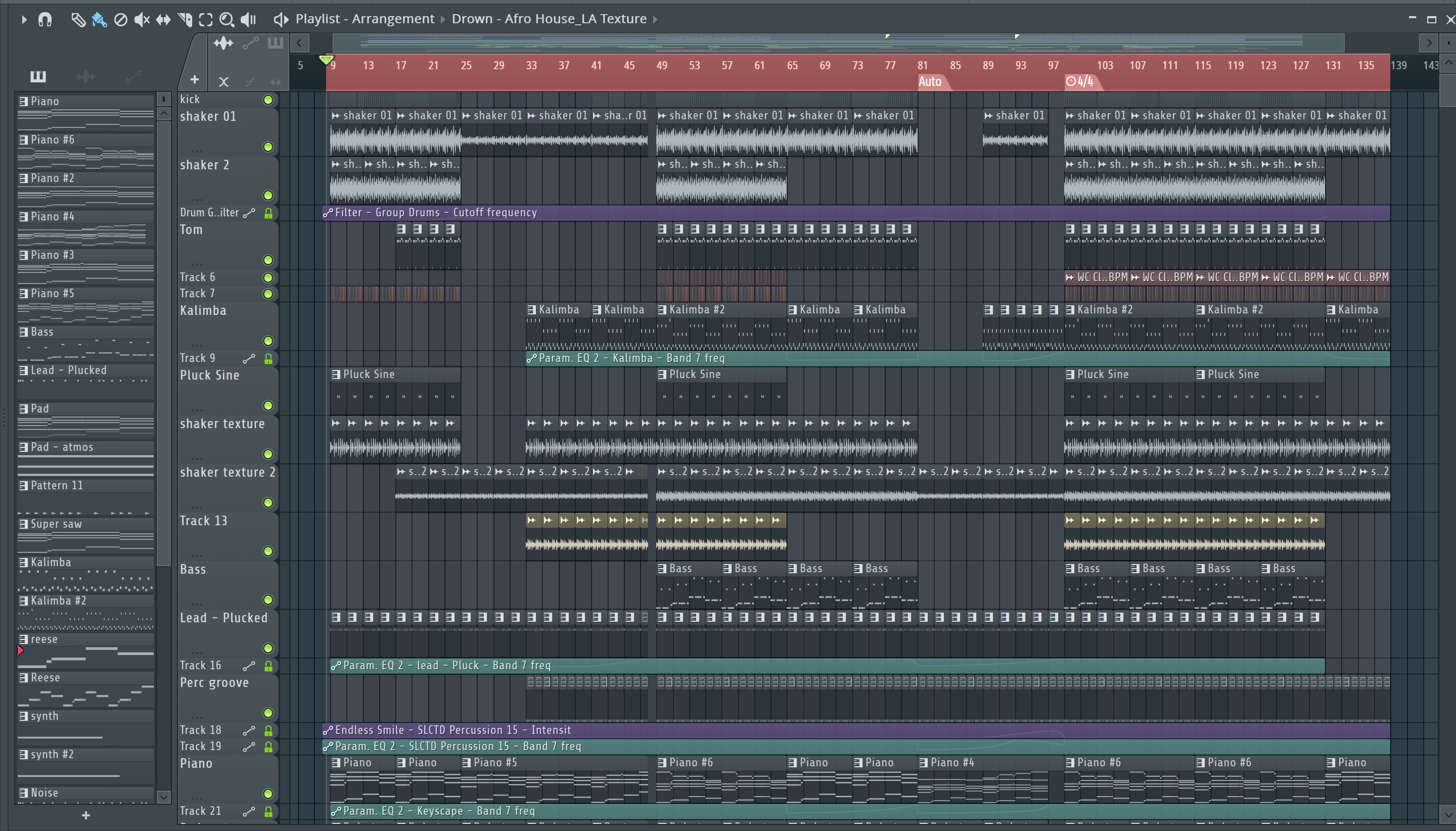Mute the Bass track
This screenshot has width=1456, height=831.
268,600
